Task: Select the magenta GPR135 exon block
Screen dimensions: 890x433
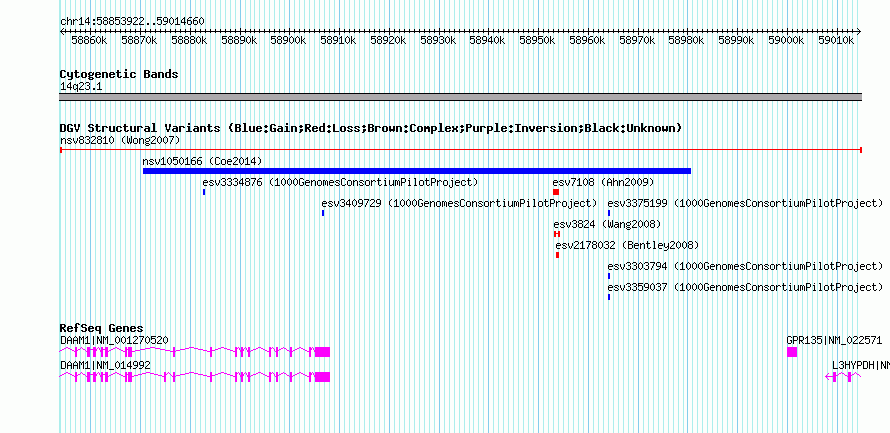Action: tap(792, 352)
